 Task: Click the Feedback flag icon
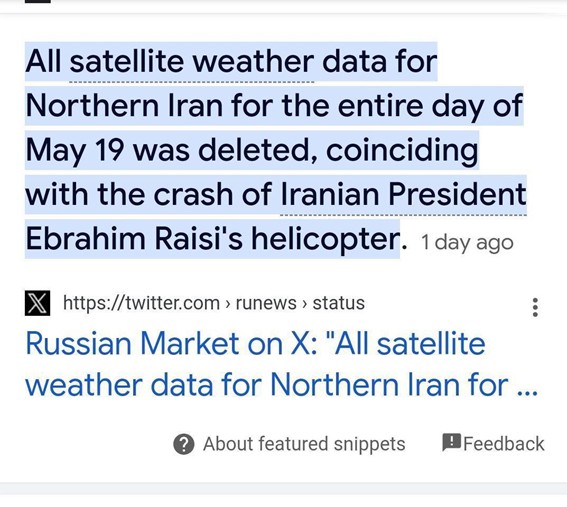tap(451, 442)
